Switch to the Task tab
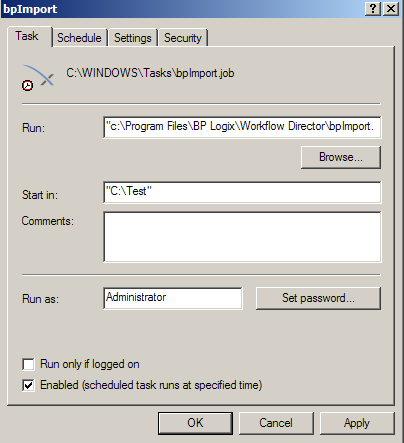404x443 pixels. click(29, 36)
